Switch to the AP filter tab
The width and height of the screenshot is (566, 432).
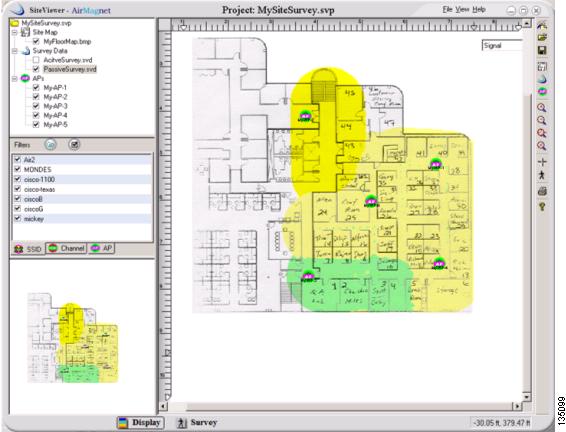(x=101, y=248)
